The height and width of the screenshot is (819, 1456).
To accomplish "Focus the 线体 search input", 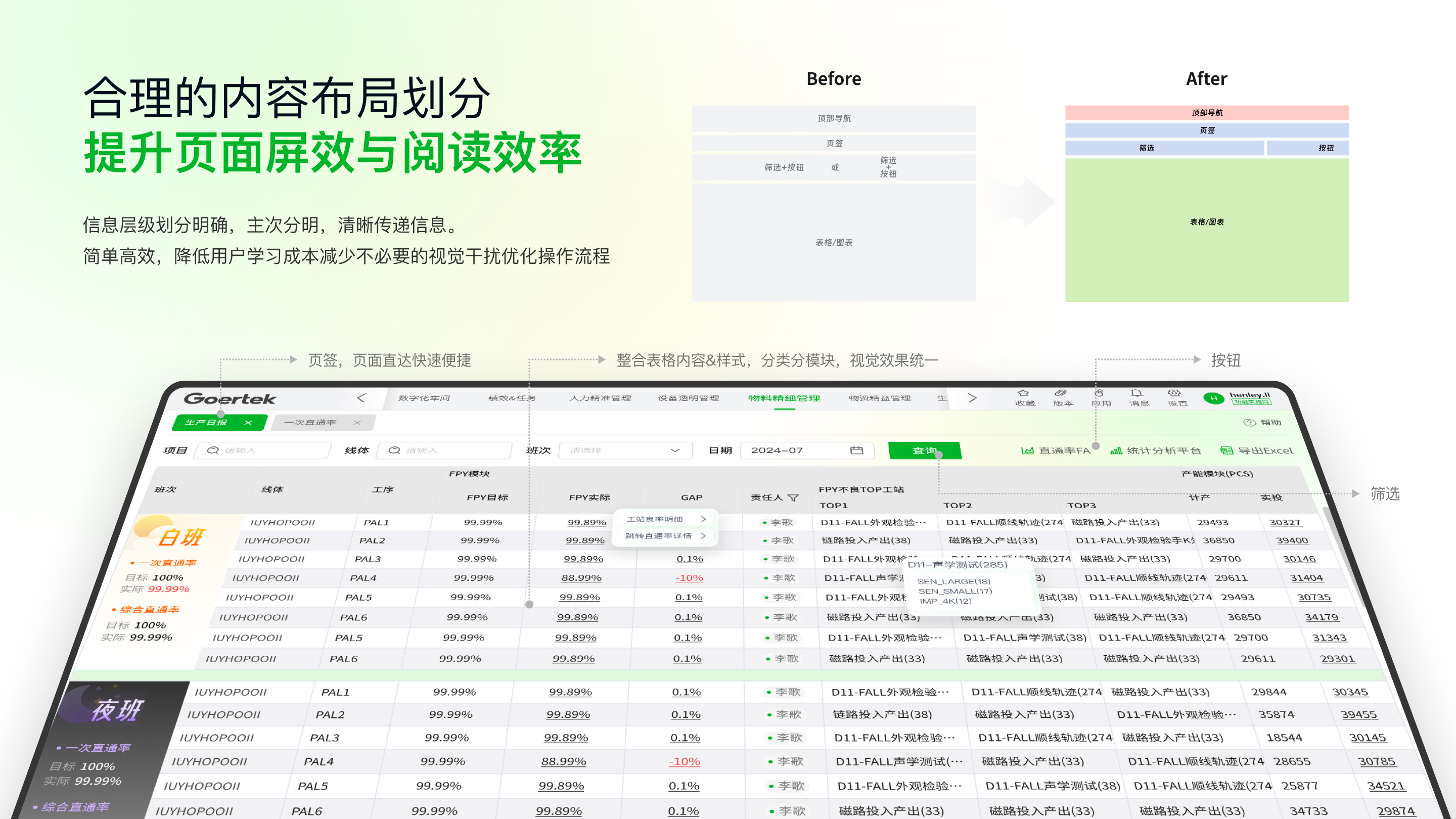I will (444, 450).
